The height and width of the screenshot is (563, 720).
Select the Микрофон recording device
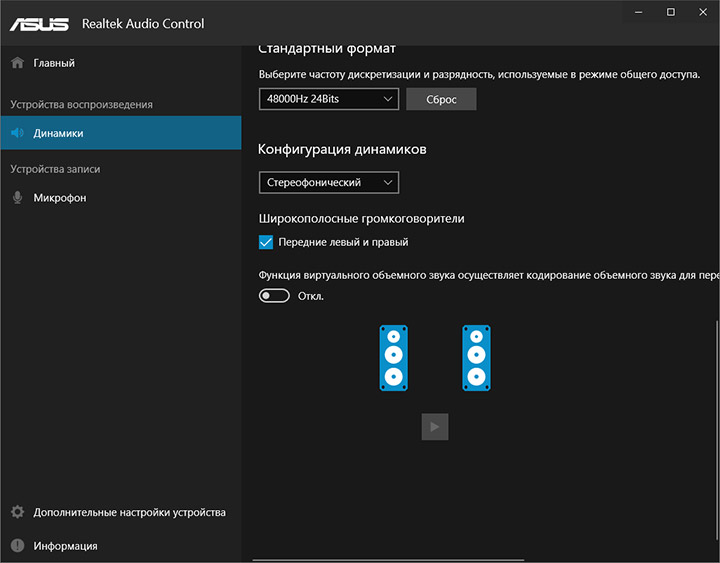(x=60, y=198)
